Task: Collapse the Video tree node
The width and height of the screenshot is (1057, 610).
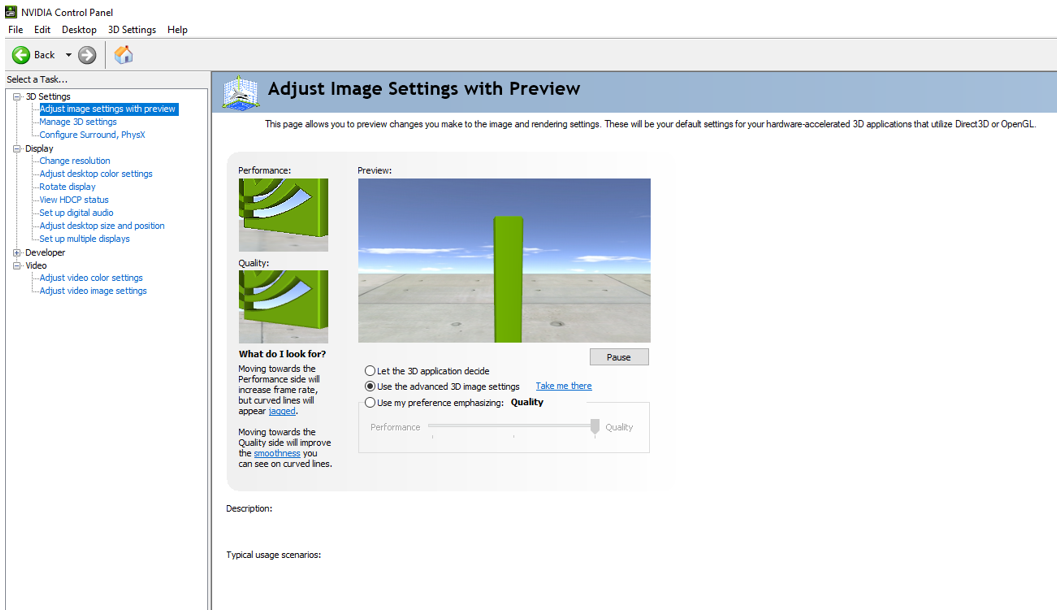Action: coord(17,266)
